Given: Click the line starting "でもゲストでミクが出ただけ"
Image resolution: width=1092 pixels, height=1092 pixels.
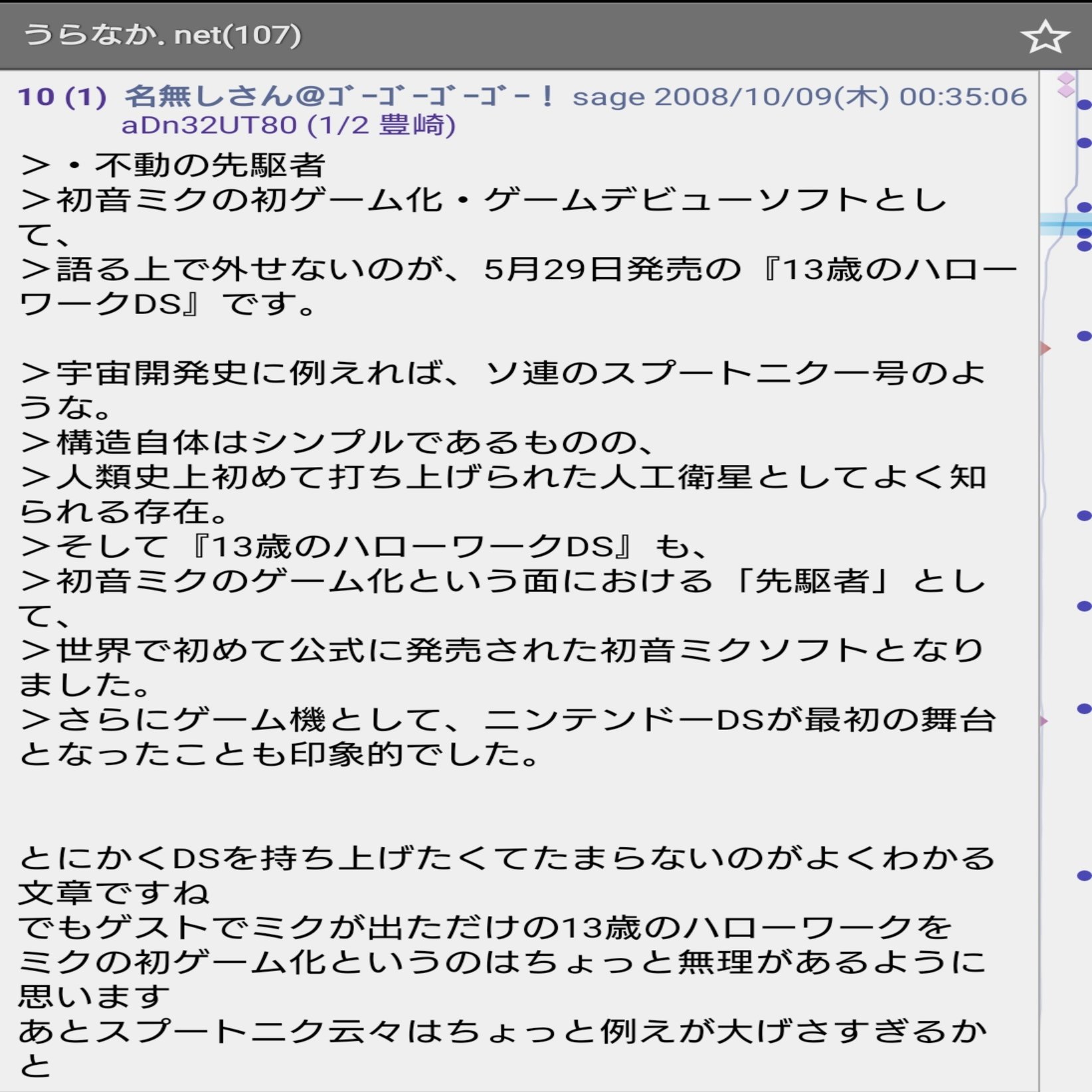Looking at the screenshot, I should 486,927.
